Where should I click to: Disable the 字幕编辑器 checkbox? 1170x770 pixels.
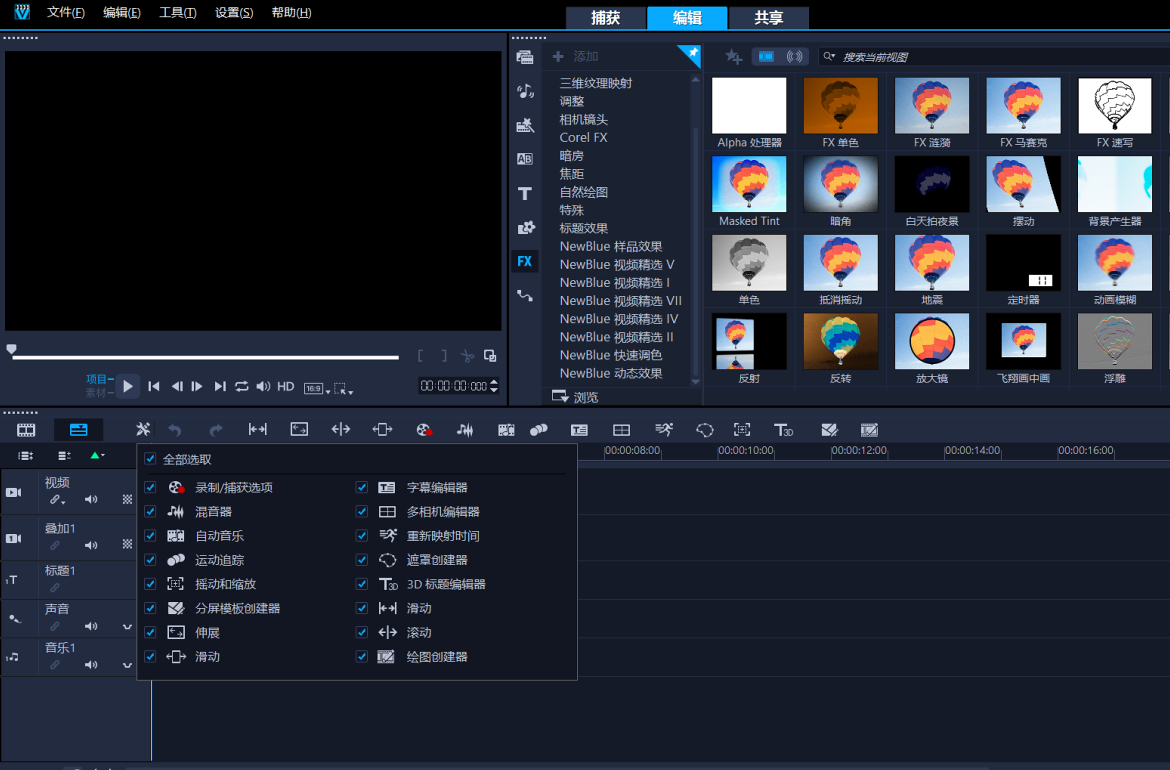coord(362,488)
